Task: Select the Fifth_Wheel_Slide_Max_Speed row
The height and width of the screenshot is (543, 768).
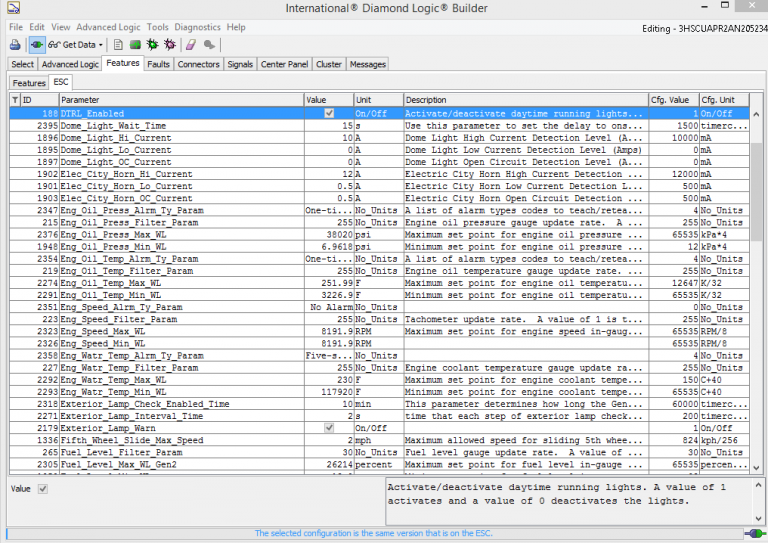Action: pos(379,440)
